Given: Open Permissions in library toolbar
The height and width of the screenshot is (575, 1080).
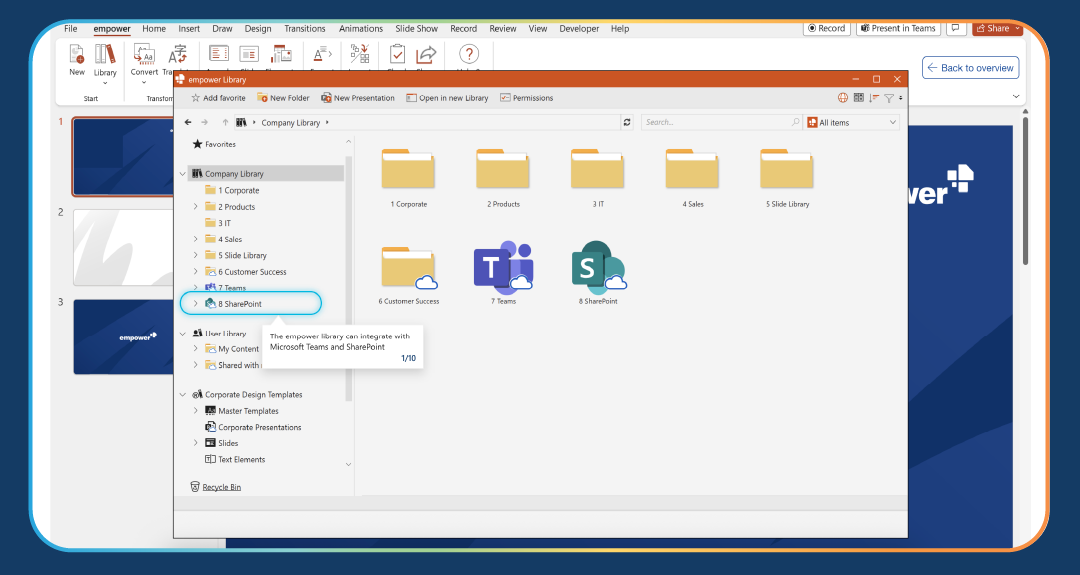Looking at the screenshot, I should pyautogui.click(x=526, y=98).
